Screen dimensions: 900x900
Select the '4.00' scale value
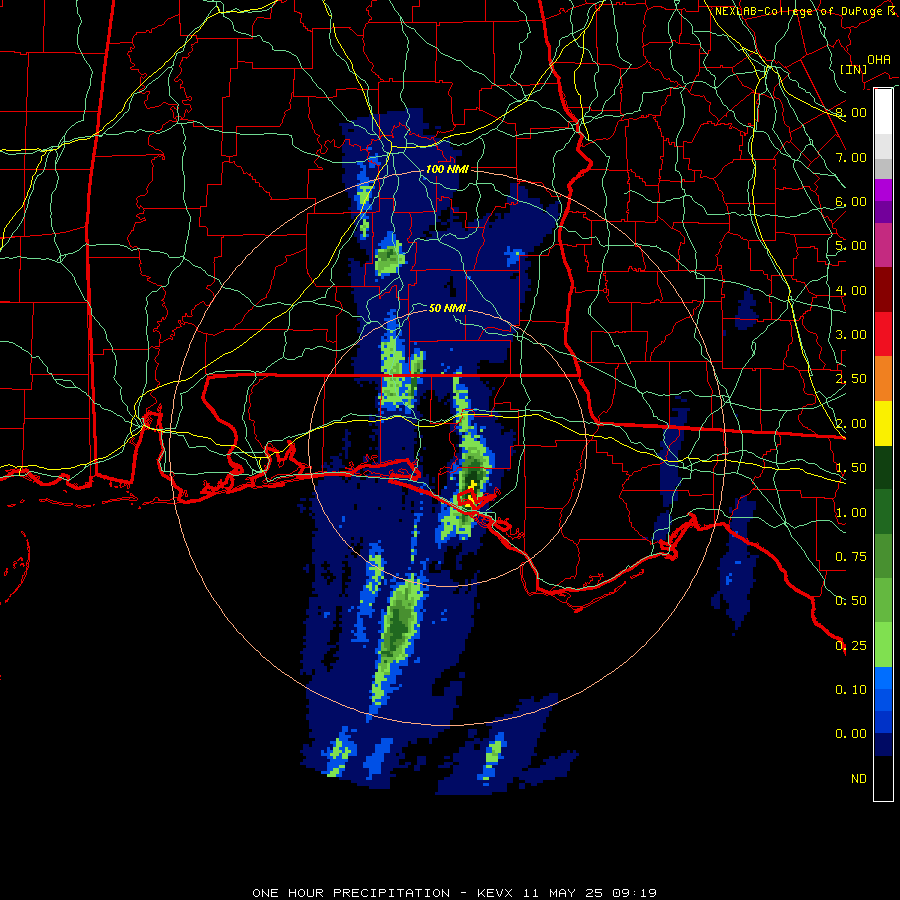(851, 290)
